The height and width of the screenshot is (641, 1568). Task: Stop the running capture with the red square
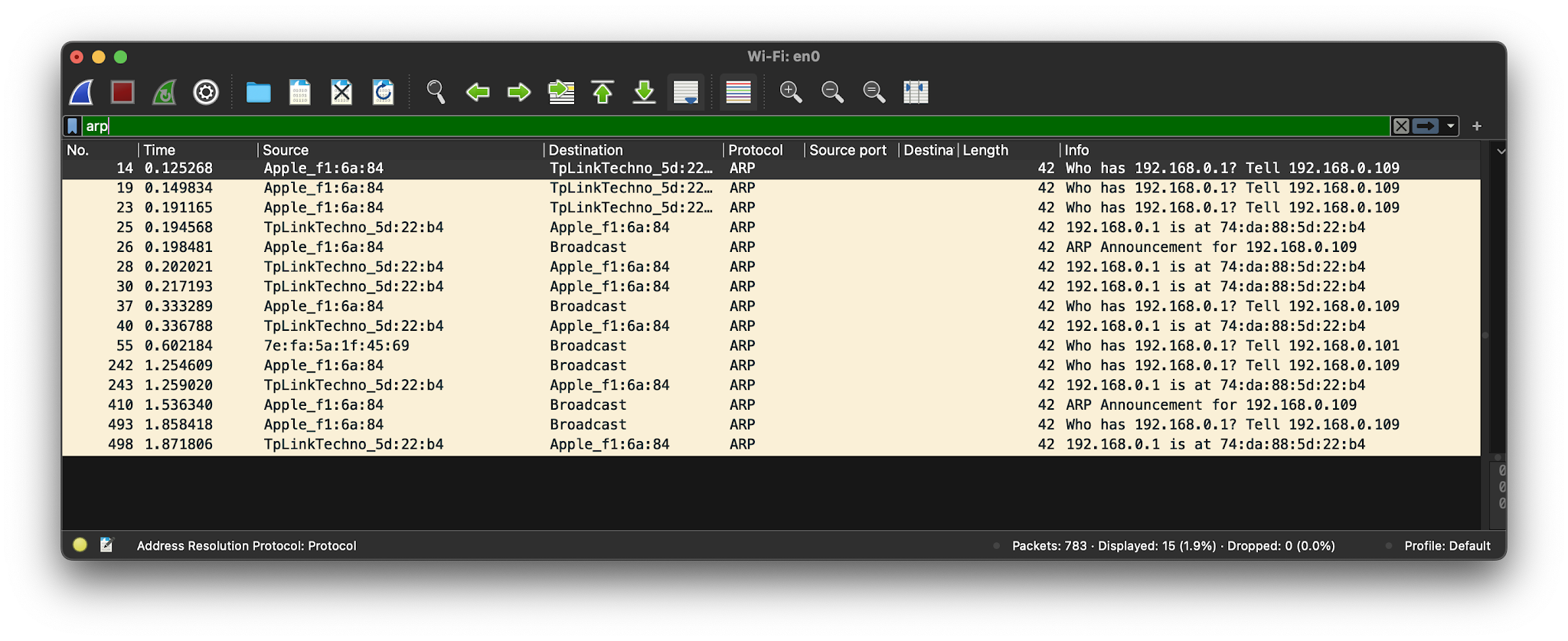tap(122, 93)
